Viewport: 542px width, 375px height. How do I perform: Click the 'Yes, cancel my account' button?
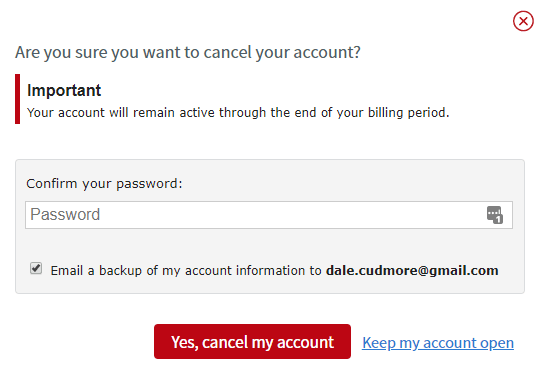pyautogui.click(x=252, y=341)
